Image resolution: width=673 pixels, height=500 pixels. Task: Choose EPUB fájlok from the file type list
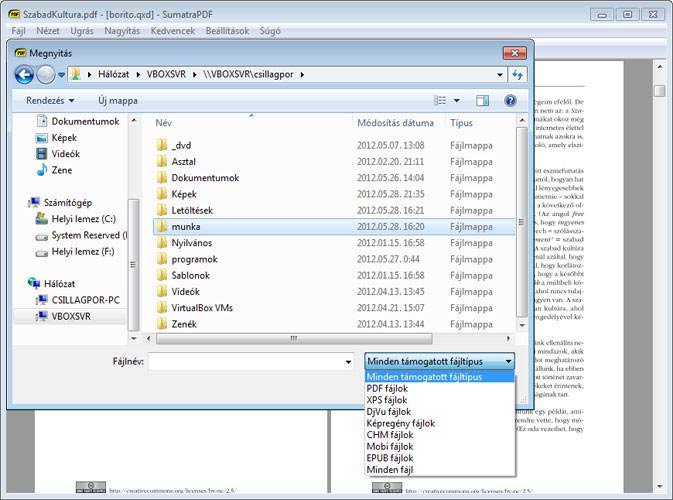click(440, 458)
